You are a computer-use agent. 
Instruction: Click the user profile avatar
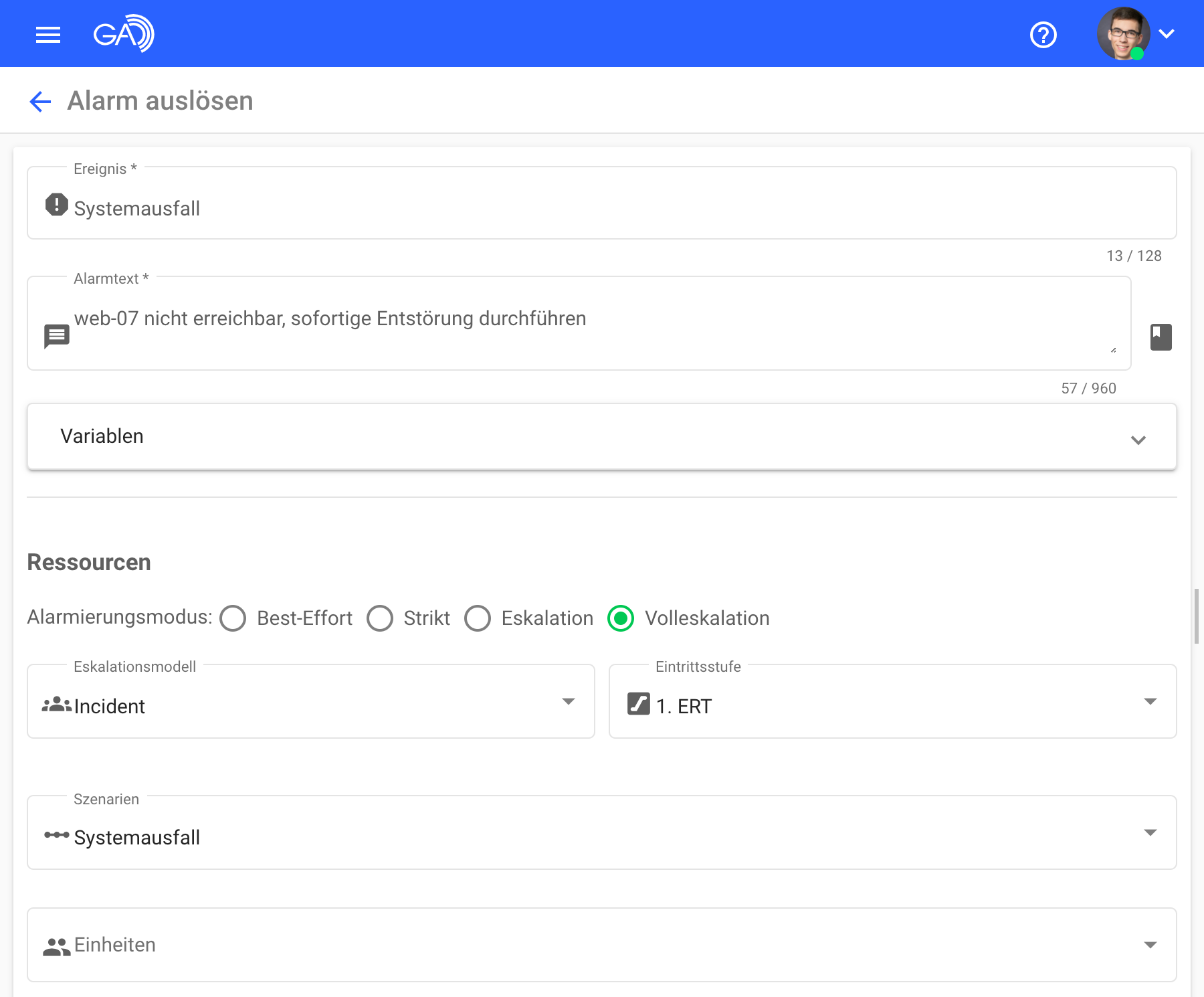(x=1123, y=33)
